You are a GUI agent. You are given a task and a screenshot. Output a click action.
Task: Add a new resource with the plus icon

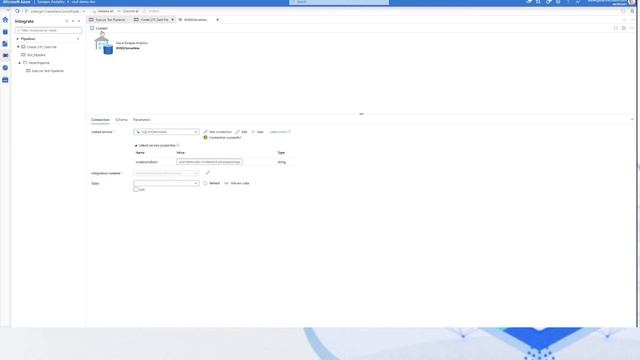coord(67,21)
